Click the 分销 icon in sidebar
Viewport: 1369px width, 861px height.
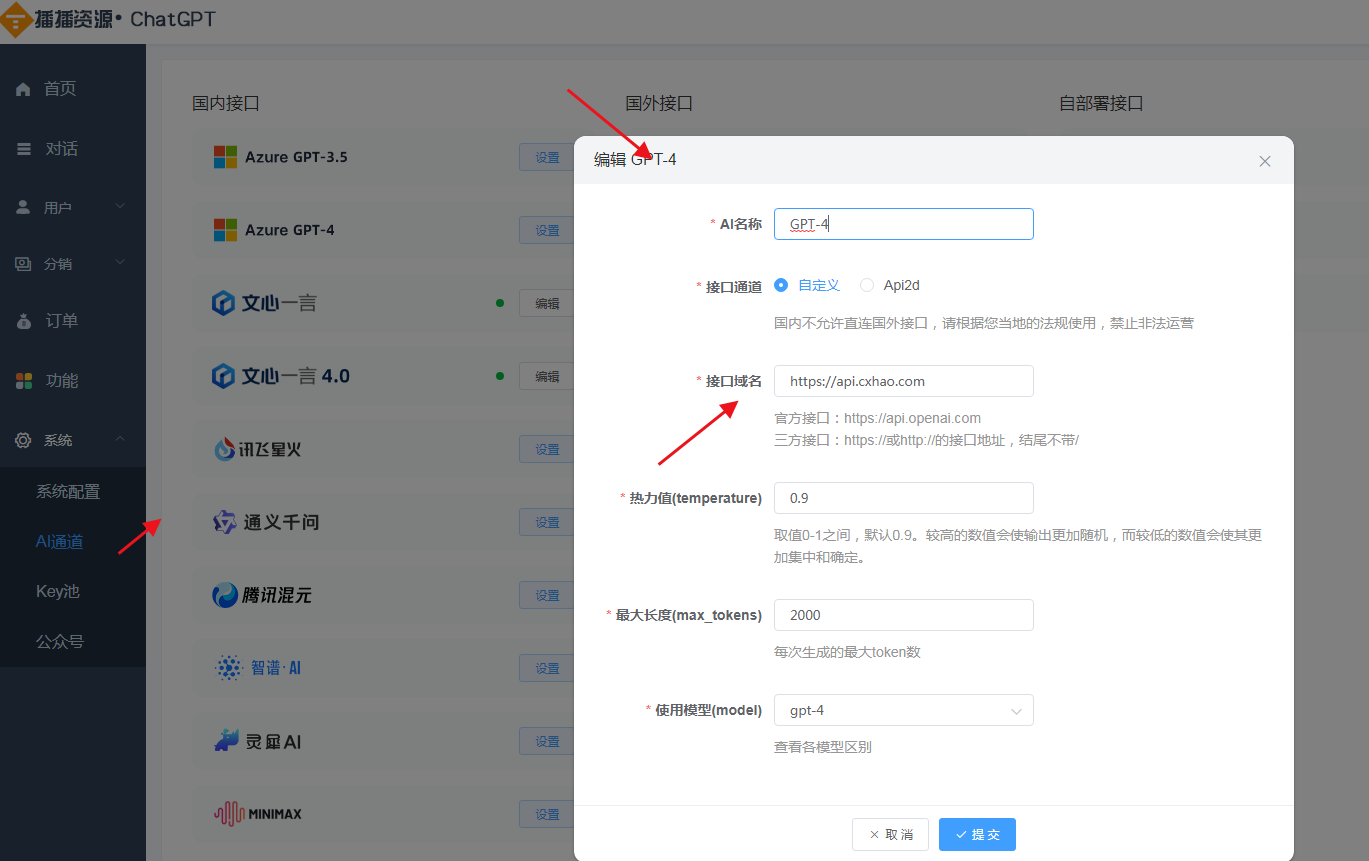point(23,264)
